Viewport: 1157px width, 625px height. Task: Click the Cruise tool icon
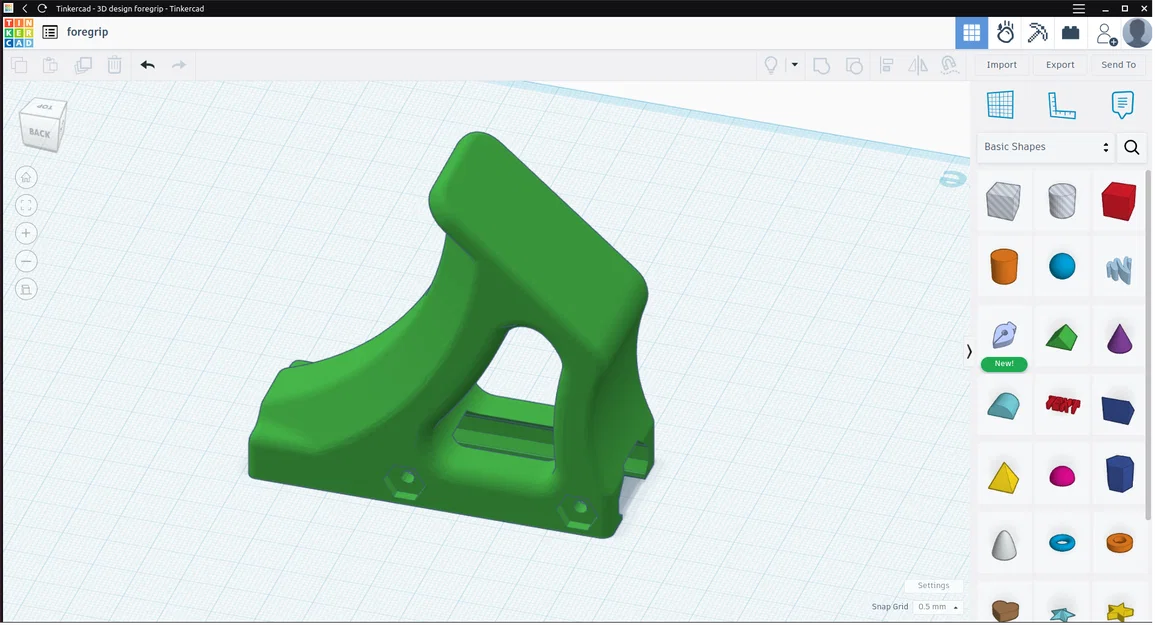click(x=950, y=66)
